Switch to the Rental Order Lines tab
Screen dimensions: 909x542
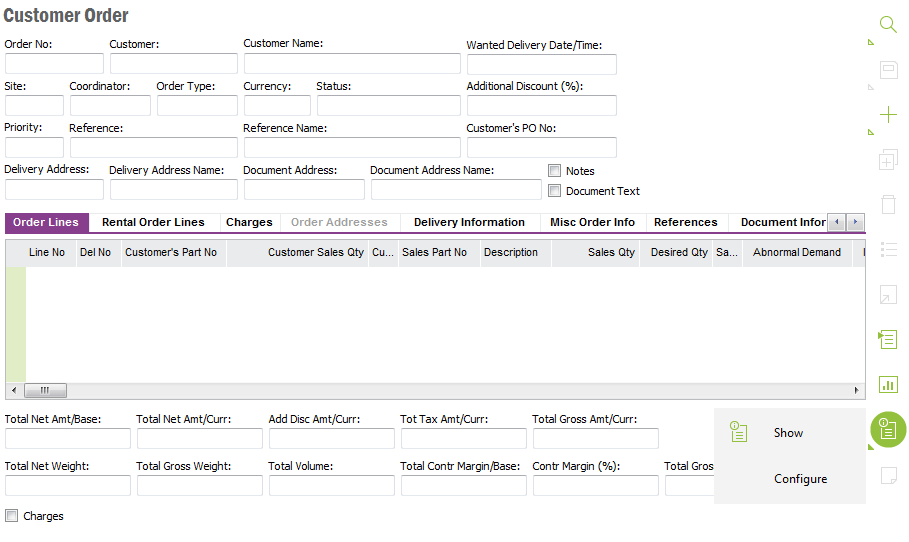[153, 223]
